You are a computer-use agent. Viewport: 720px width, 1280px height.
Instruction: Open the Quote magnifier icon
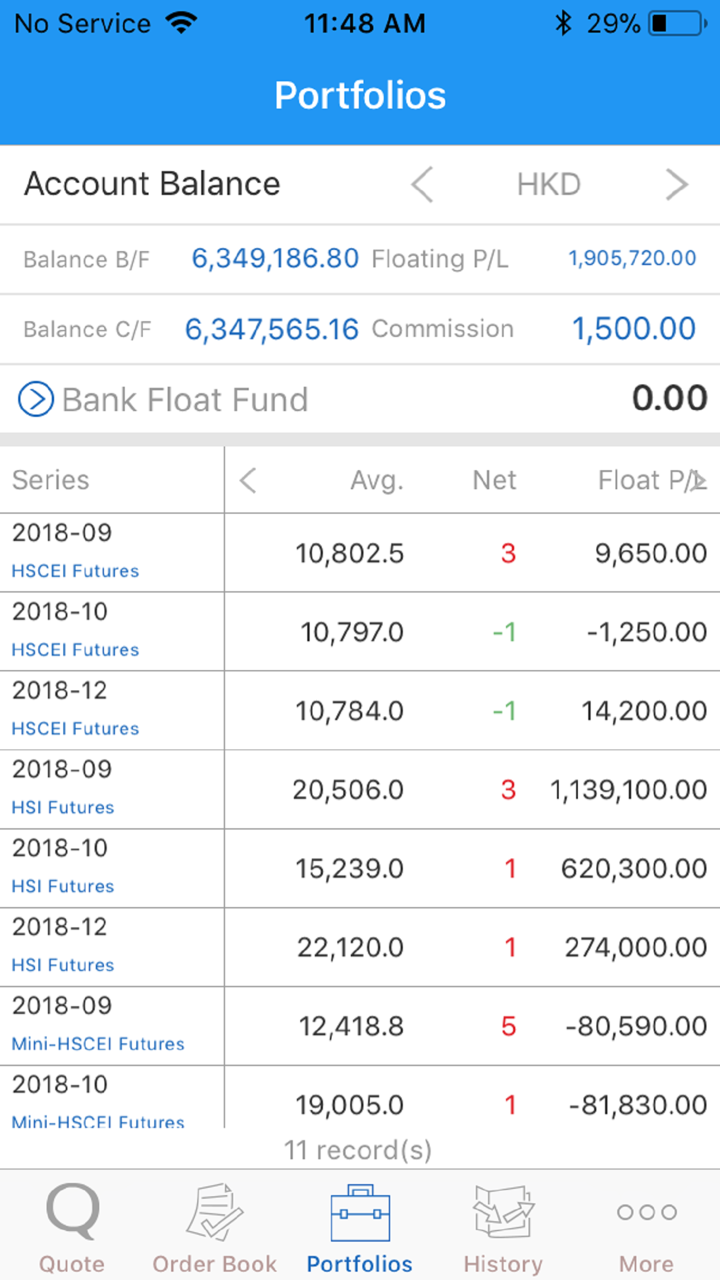coord(72,1212)
